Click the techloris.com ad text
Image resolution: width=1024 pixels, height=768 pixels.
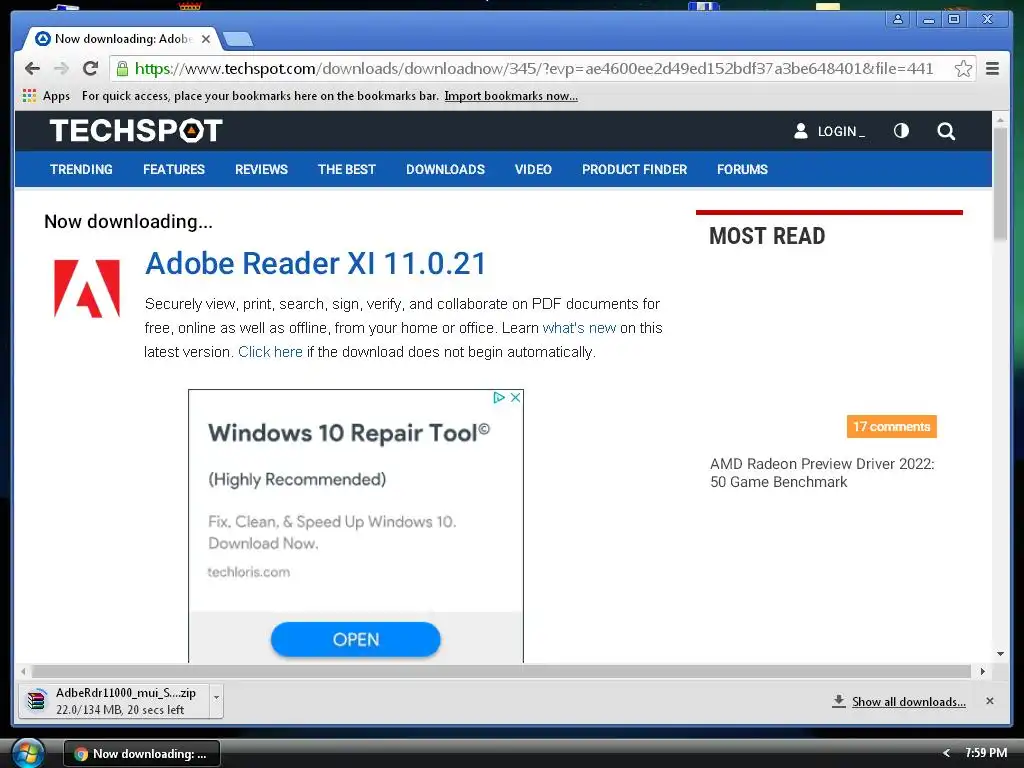click(249, 572)
